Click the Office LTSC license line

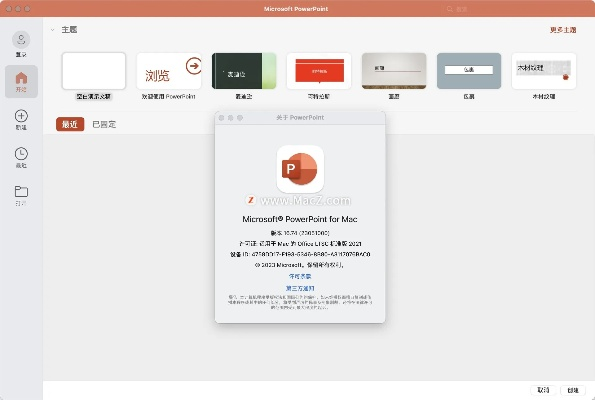coord(300,244)
